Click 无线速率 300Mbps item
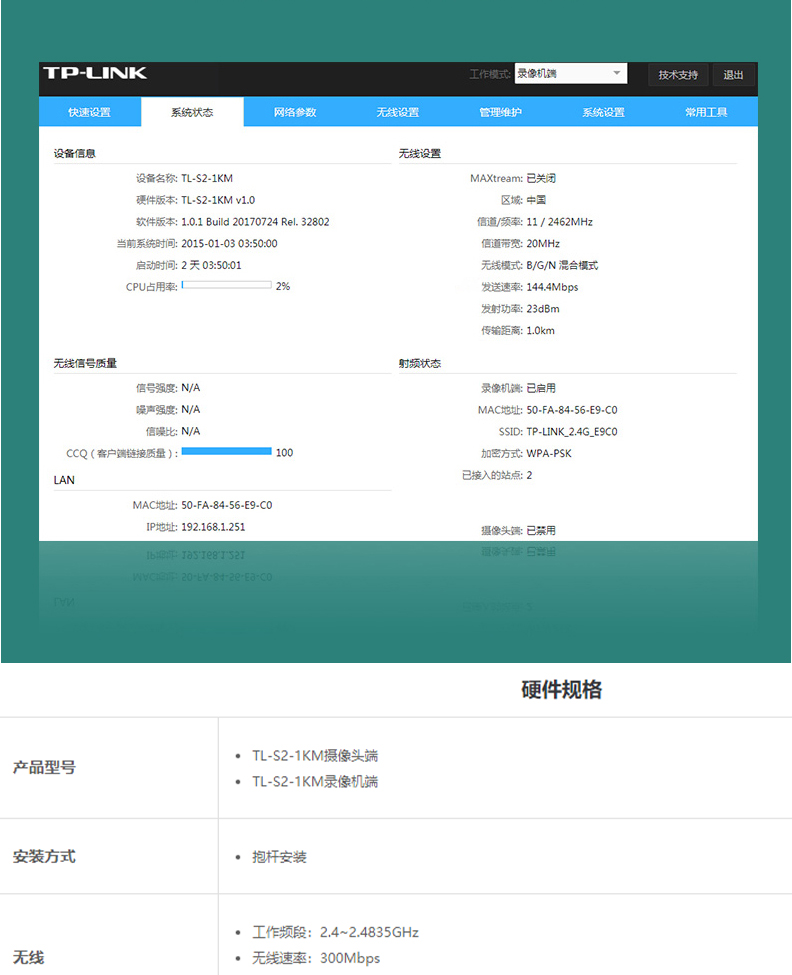This screenshot has width=792, height=975. (x=316, y=958)
